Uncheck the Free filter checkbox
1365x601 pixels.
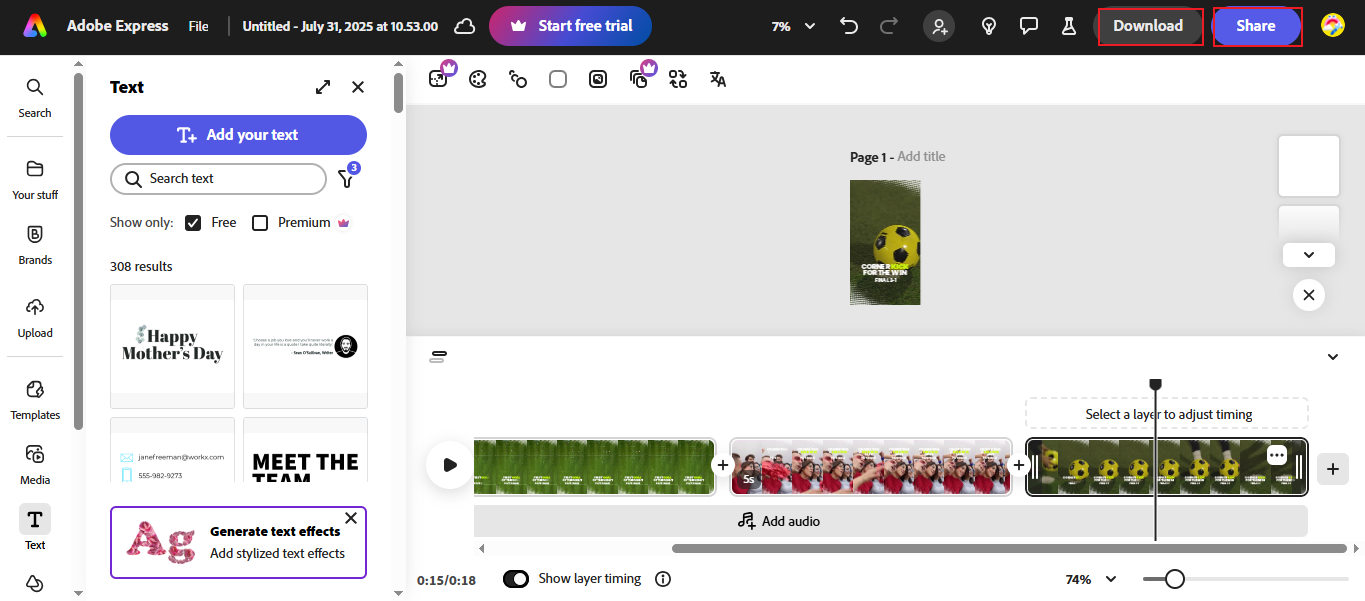[x=193, y=223]
